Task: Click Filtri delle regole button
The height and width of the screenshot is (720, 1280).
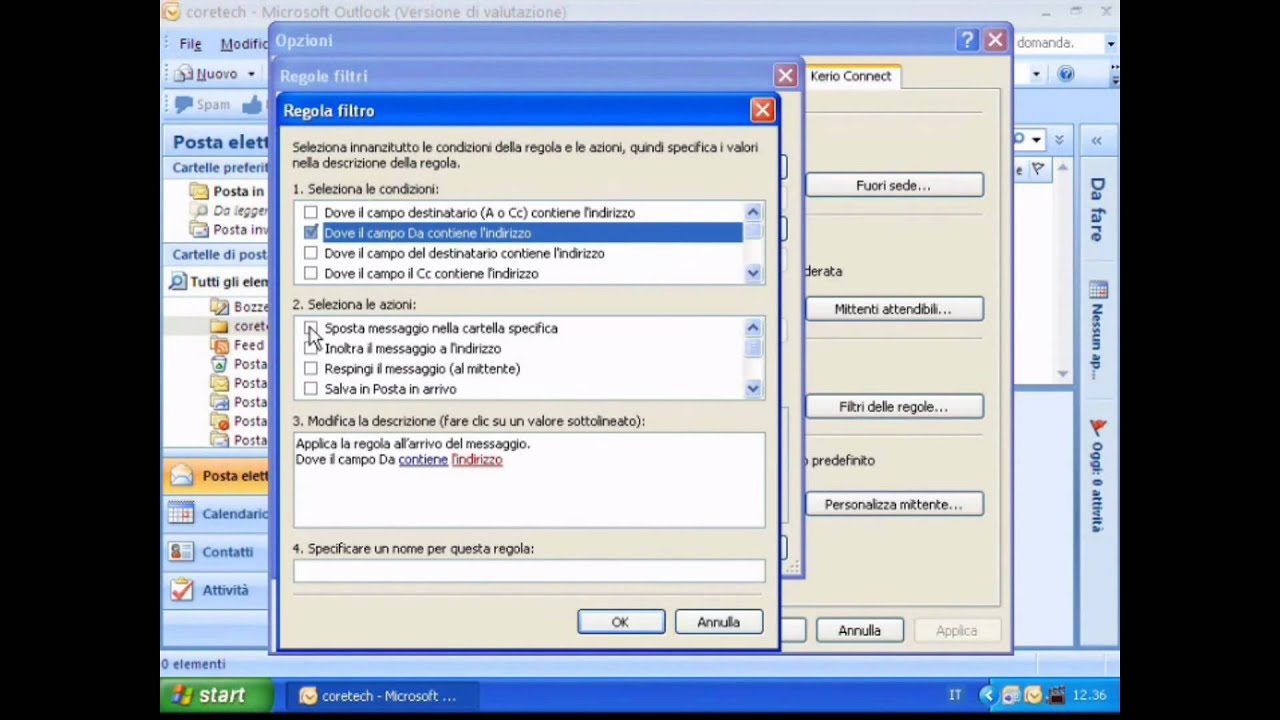Action: [x=894, y=407]
